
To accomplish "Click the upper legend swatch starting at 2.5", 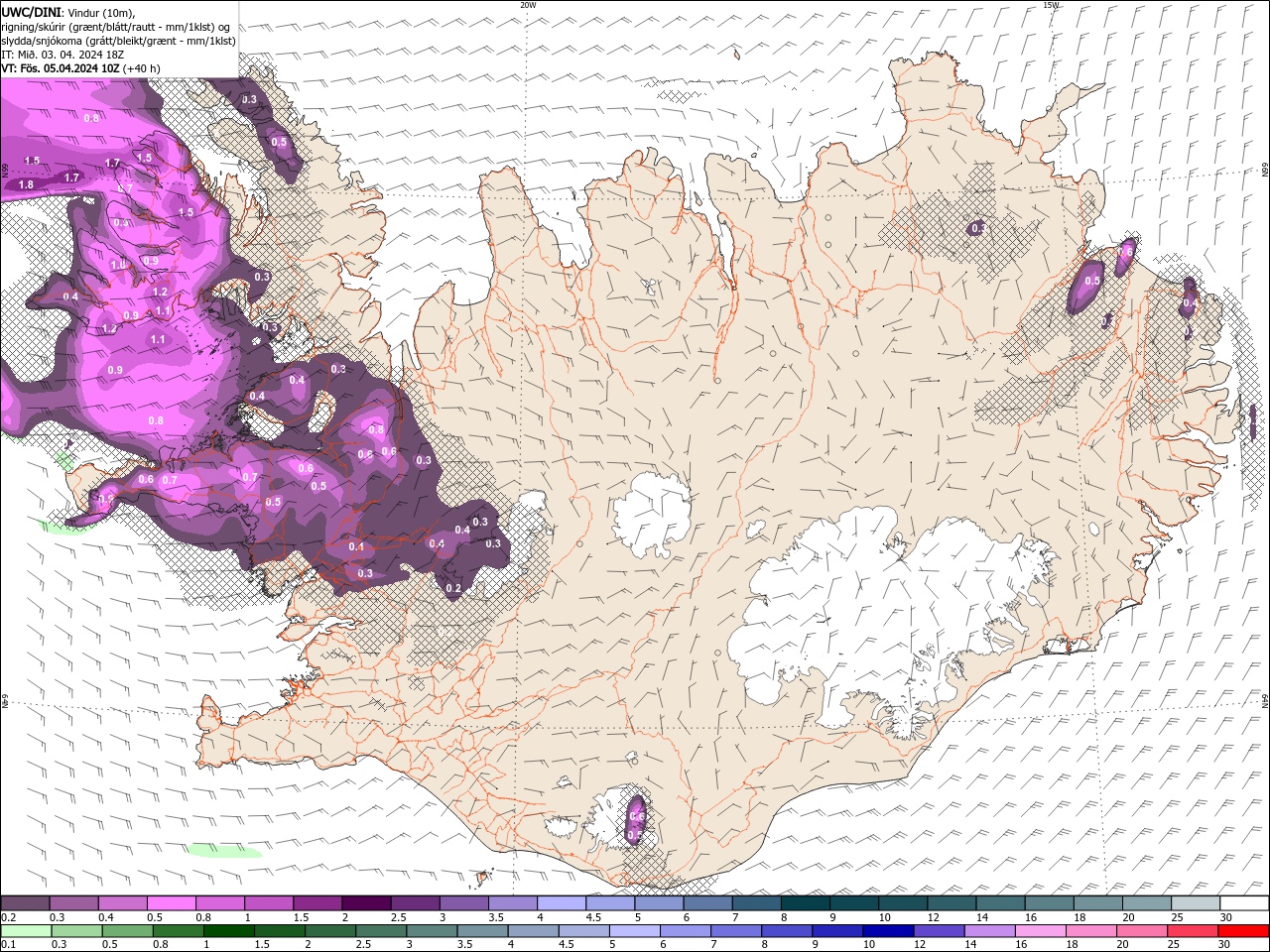I will point(415,903).
